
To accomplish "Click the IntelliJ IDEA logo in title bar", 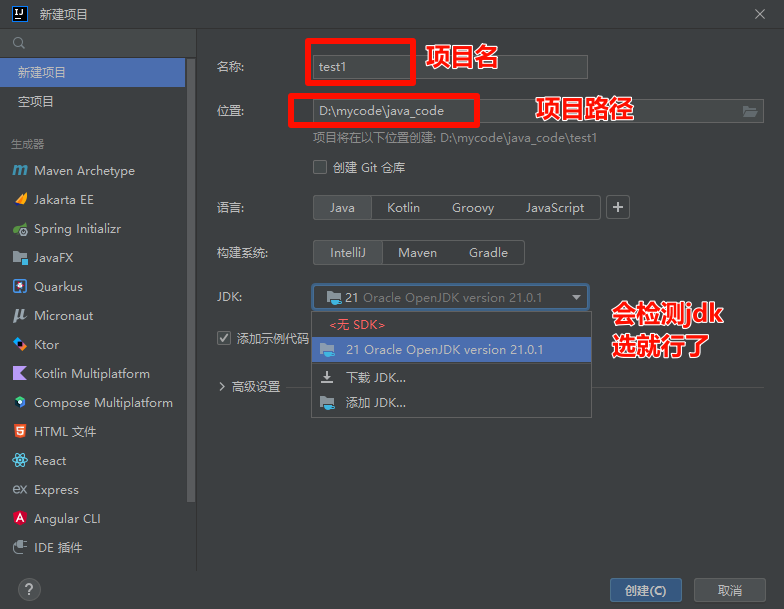I will (20, 14).
